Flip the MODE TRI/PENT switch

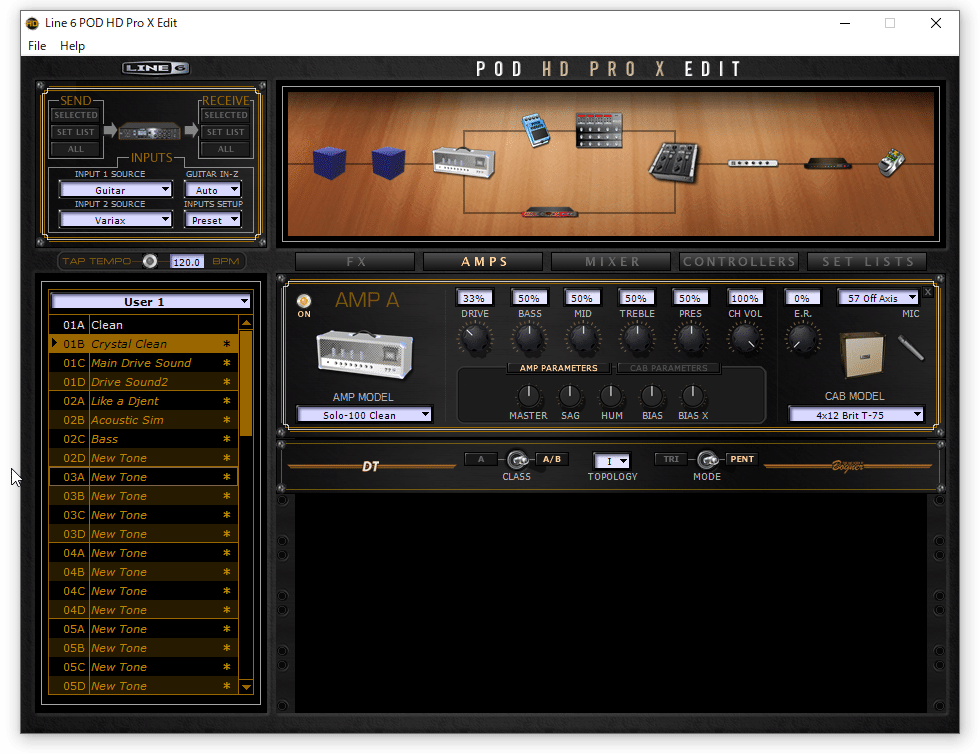707,460
